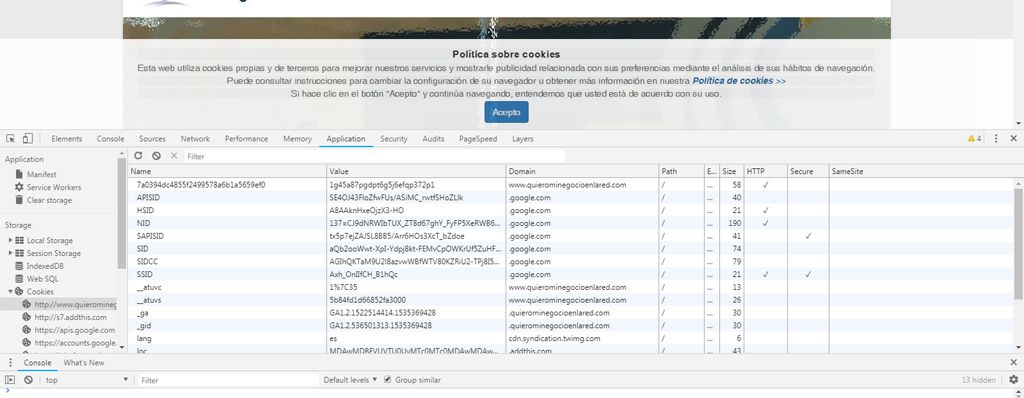This screenshot has width=1024, height=398.
Task: Click the Acepto cookie consent button
Action: click(506, 112)
